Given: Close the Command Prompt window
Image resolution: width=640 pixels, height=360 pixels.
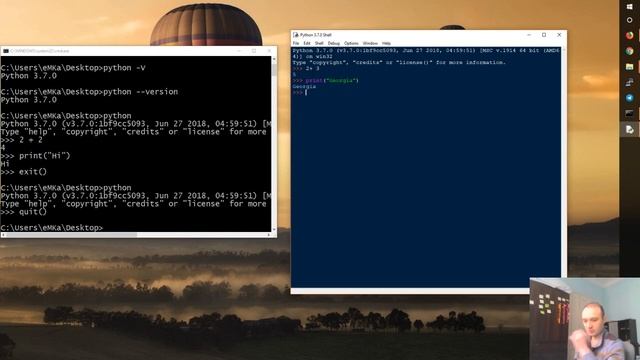Looking at the screenshot, I should click(269, 51).
